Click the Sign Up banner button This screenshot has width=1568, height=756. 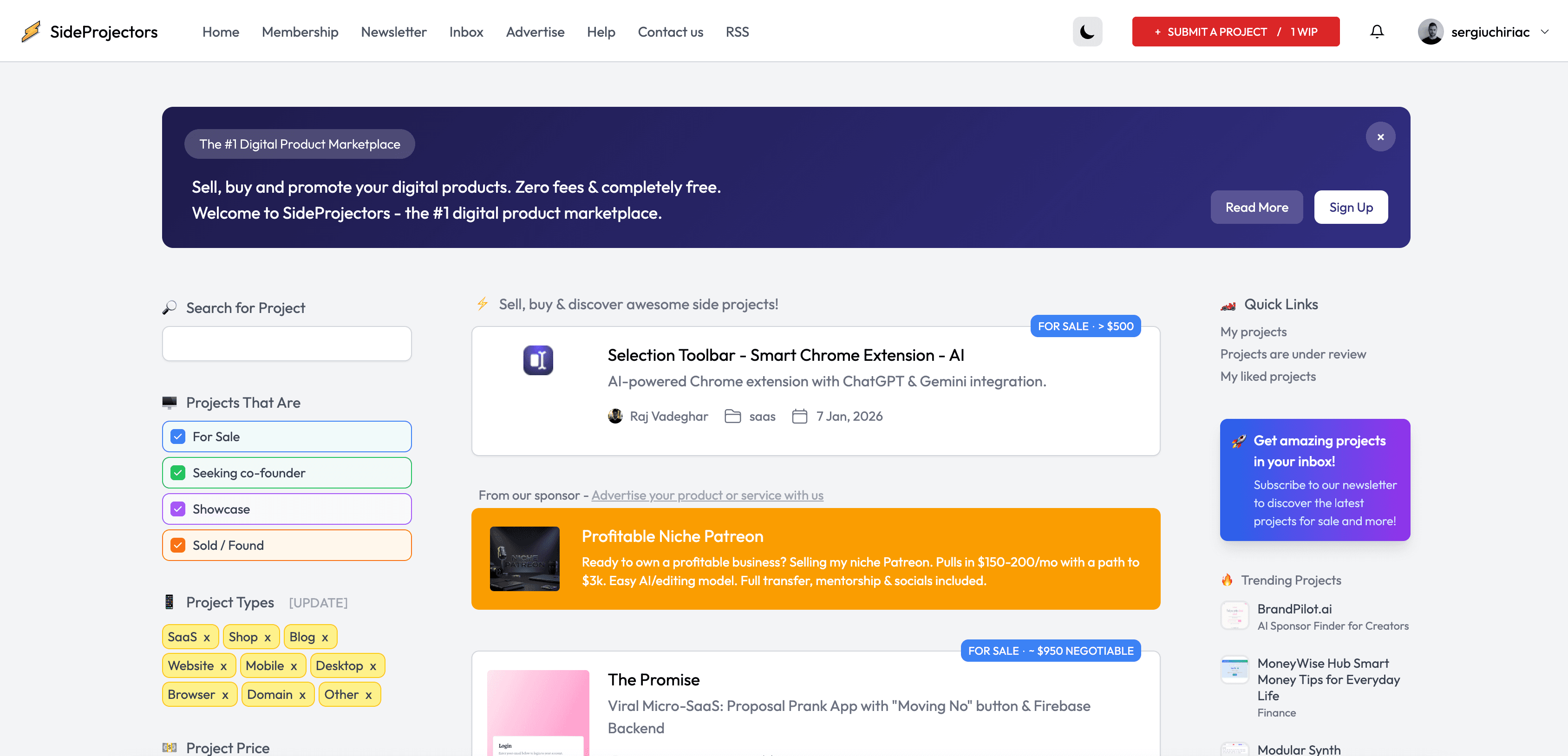click(x=1351, y=207)
